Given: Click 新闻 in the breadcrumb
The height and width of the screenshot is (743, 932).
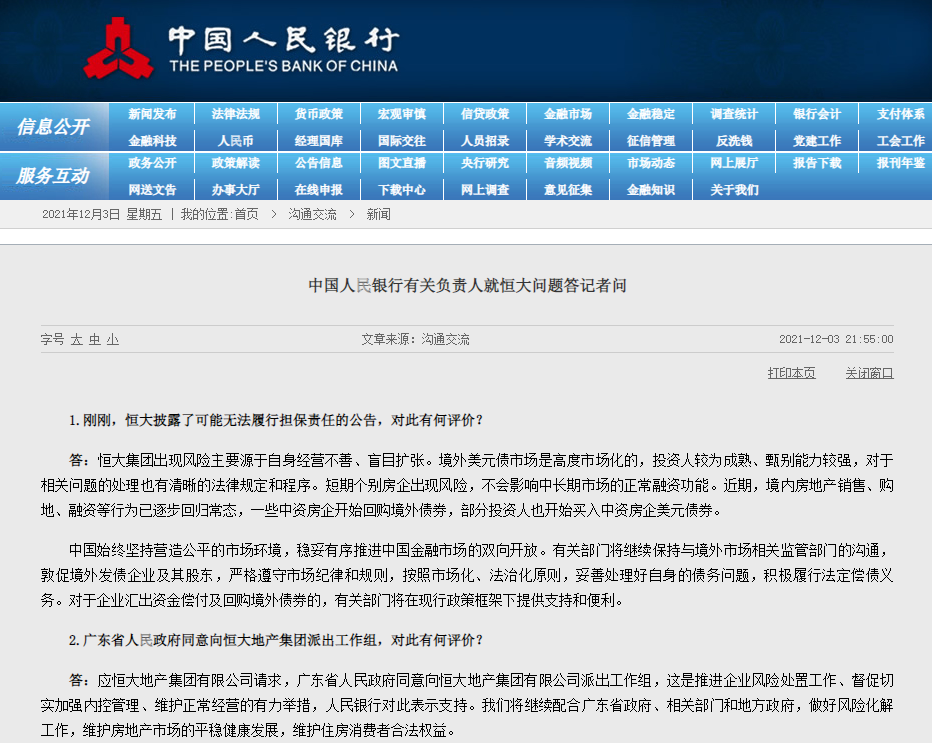Looking at the screenshot, I should (379, 215).
